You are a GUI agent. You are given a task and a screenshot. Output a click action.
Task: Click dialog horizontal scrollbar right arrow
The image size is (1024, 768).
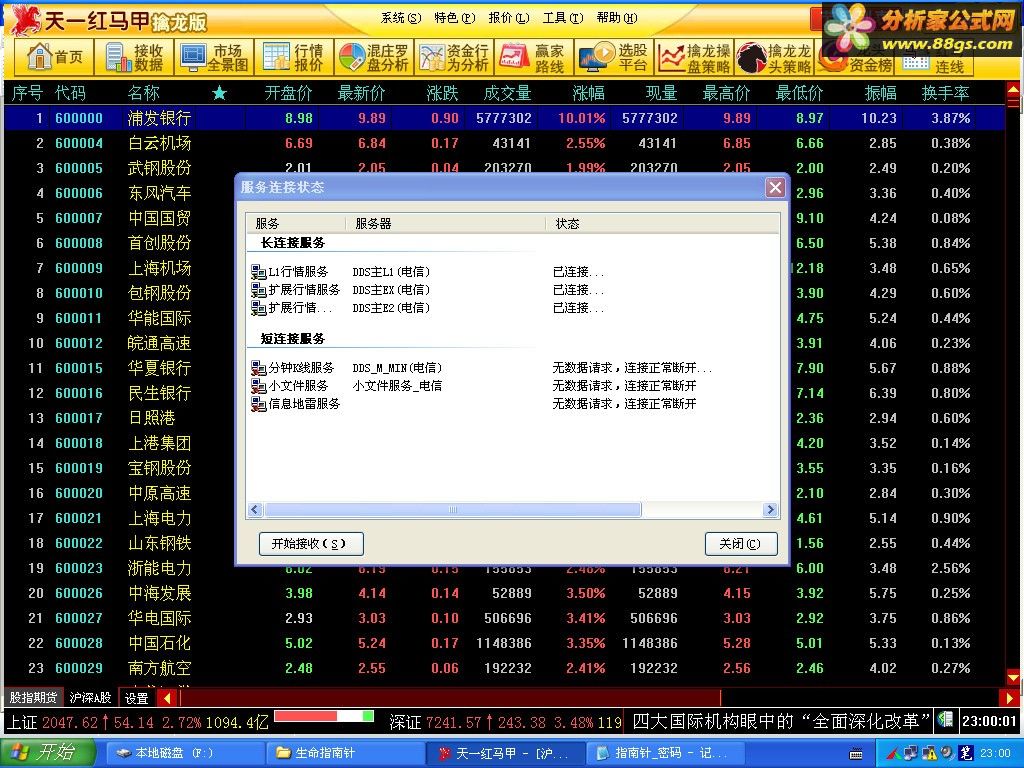(771, 510)
